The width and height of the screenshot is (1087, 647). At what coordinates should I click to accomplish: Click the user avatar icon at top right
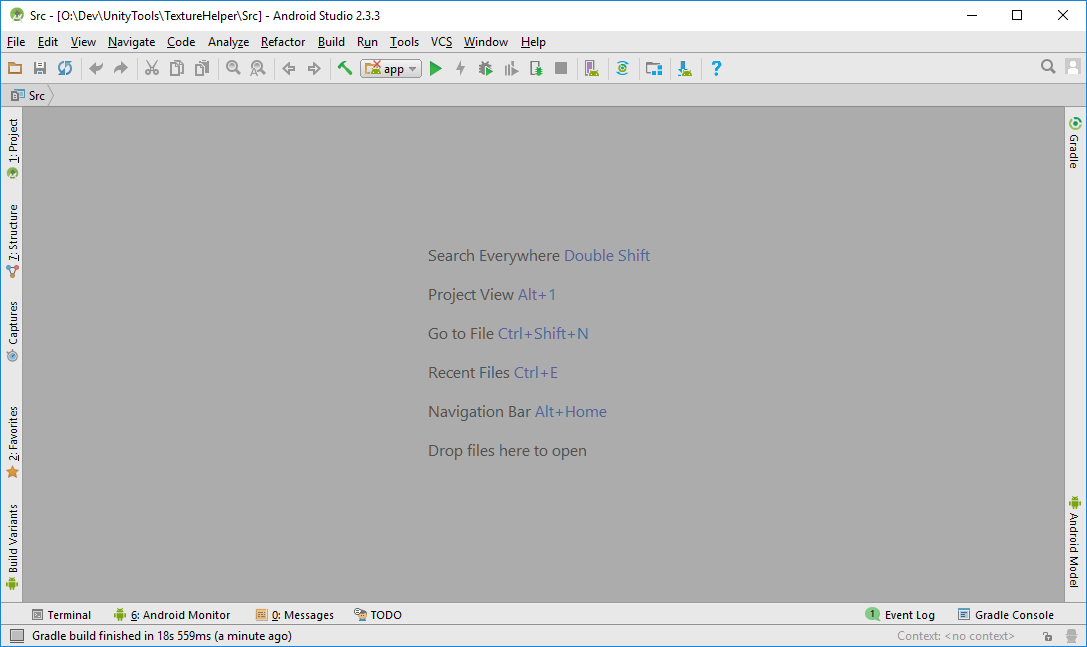coord(1073,67)
